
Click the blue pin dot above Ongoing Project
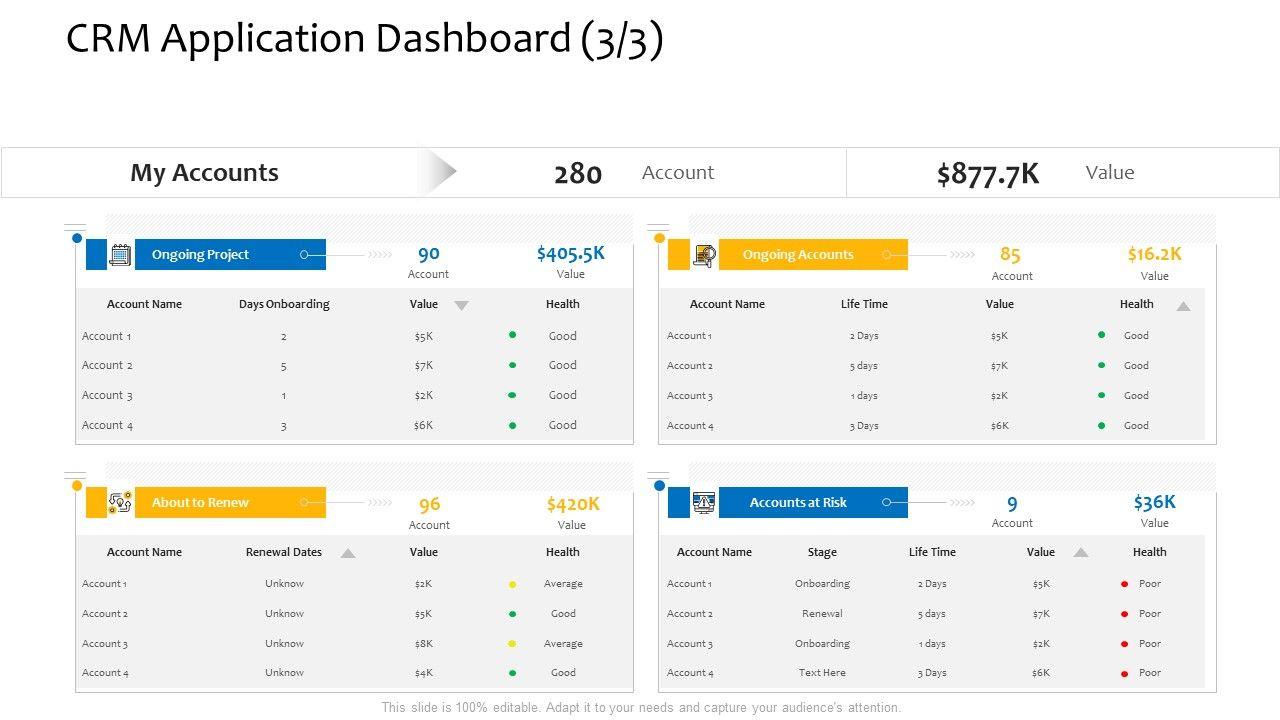[x=77, y=238]
